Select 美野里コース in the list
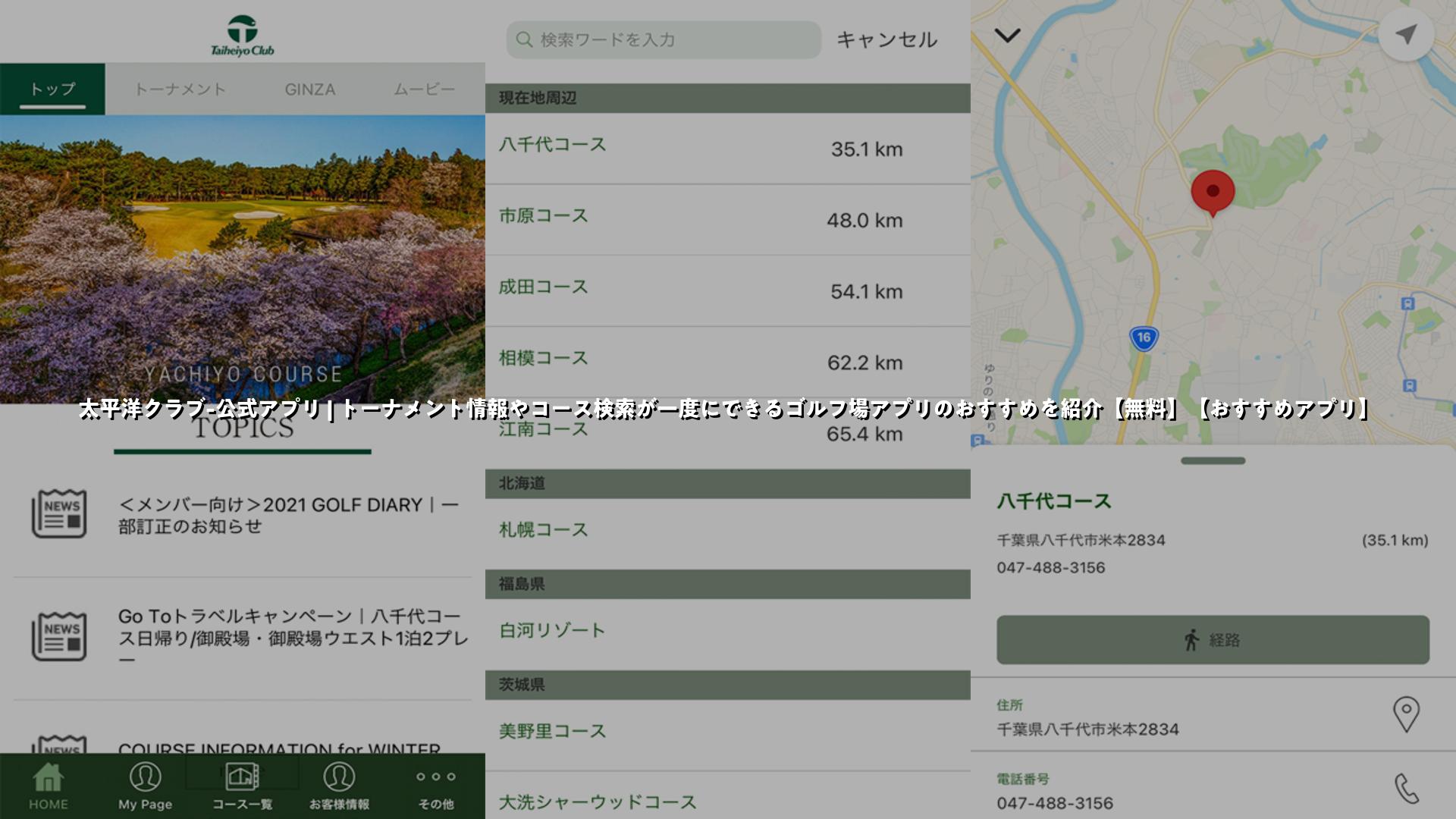This screenshot has height=819, width=1456. tap(728, 735)
